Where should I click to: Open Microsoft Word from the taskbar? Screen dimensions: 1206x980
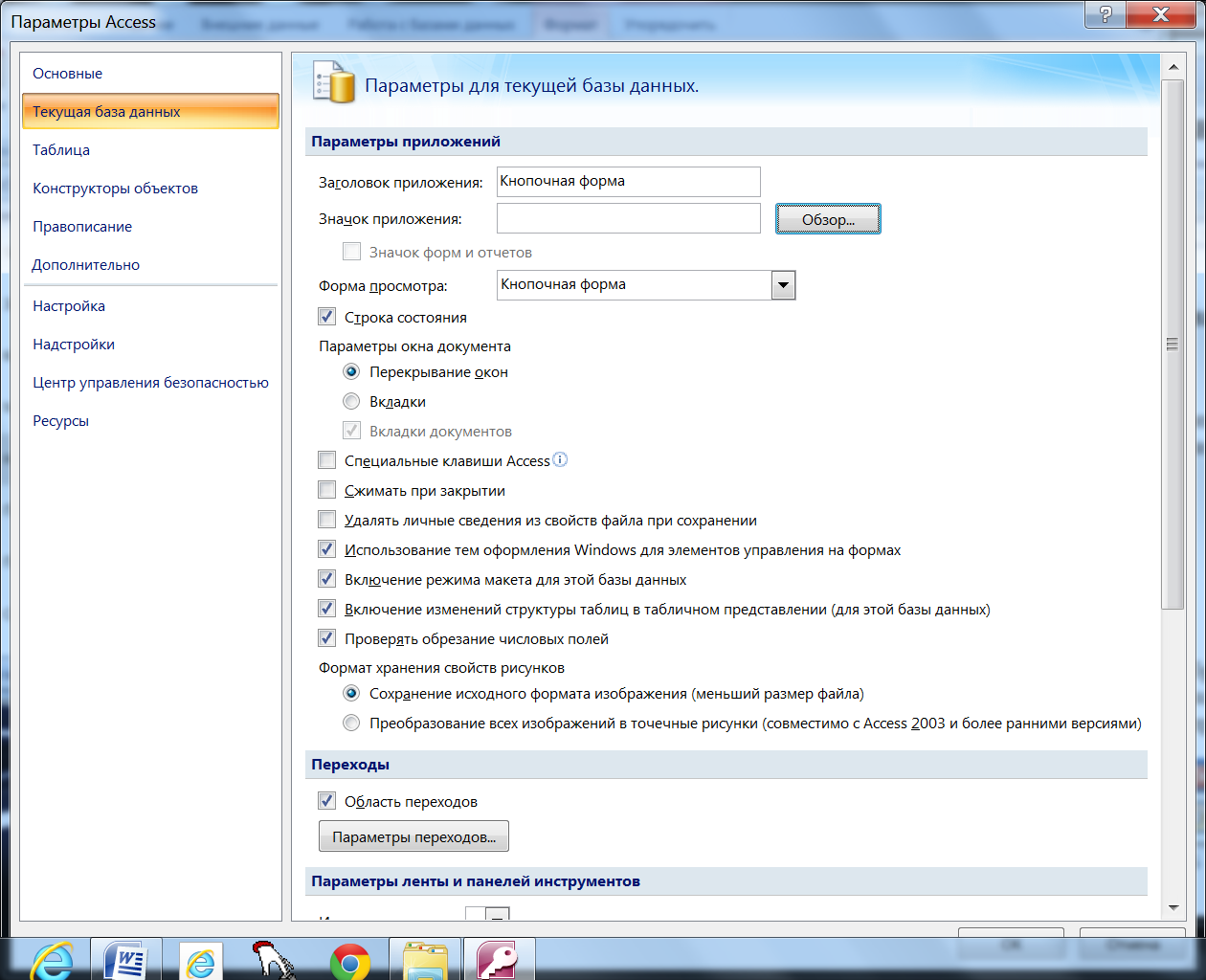pyautogui.click(x=125, y=960)
